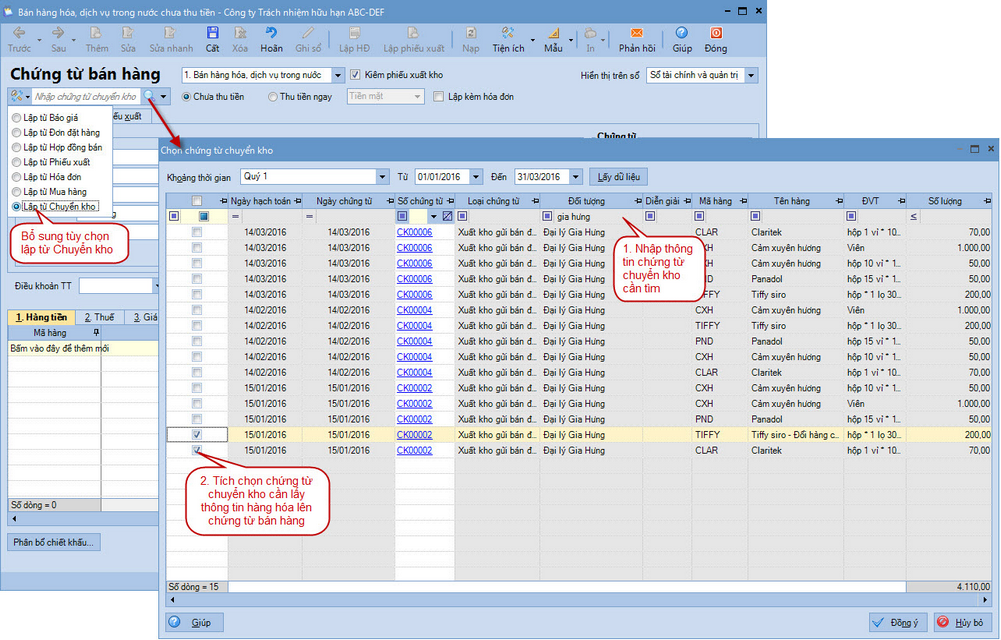Viewport: 1001px width, 640px height.
Task: Select Chưa thu tiền radio button
Action: pos(186,97)
